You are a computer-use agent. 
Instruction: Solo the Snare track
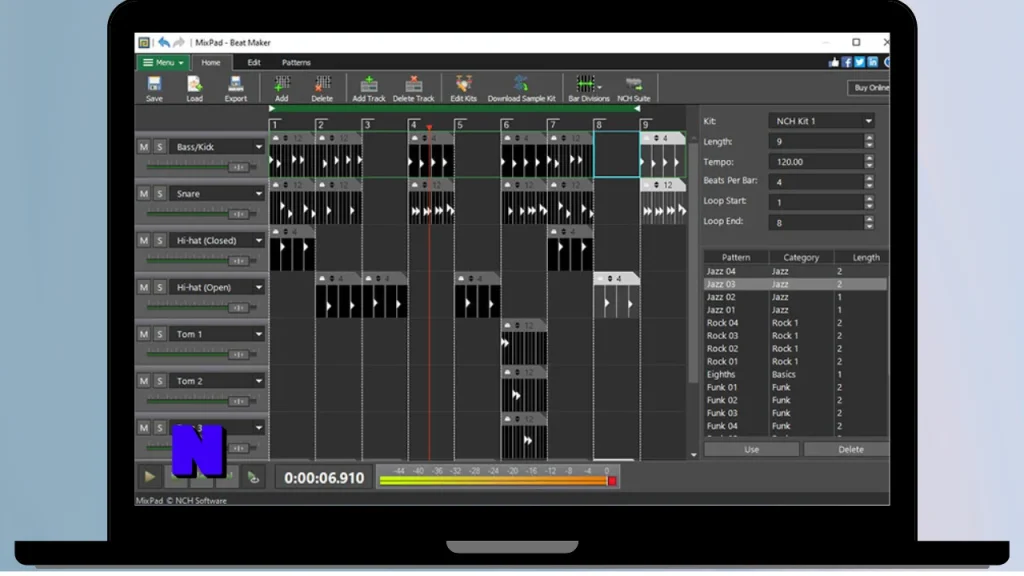click(x=159, y=194)
